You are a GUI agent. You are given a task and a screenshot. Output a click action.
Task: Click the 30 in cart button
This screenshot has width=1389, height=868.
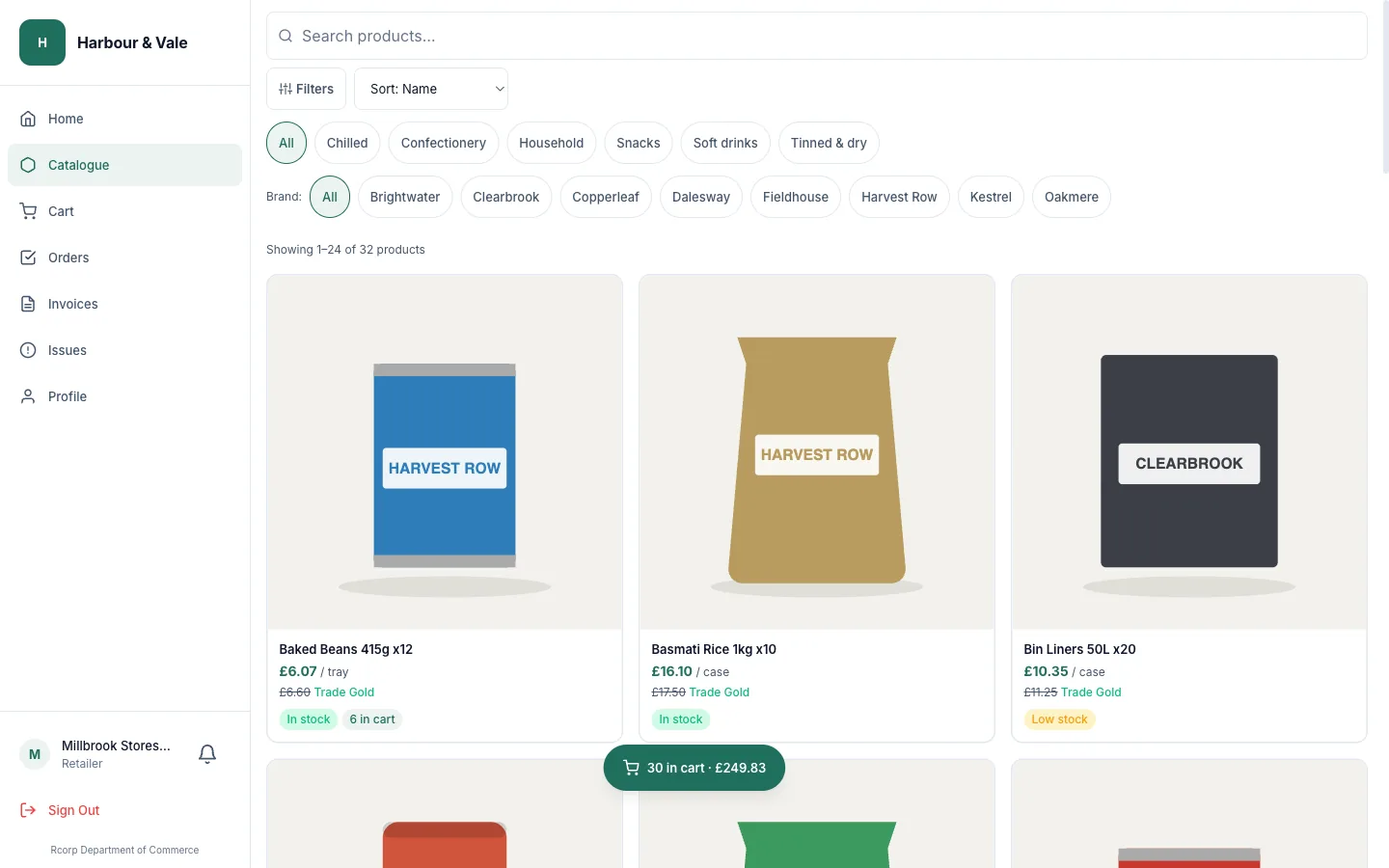click(x=694, y=768)
